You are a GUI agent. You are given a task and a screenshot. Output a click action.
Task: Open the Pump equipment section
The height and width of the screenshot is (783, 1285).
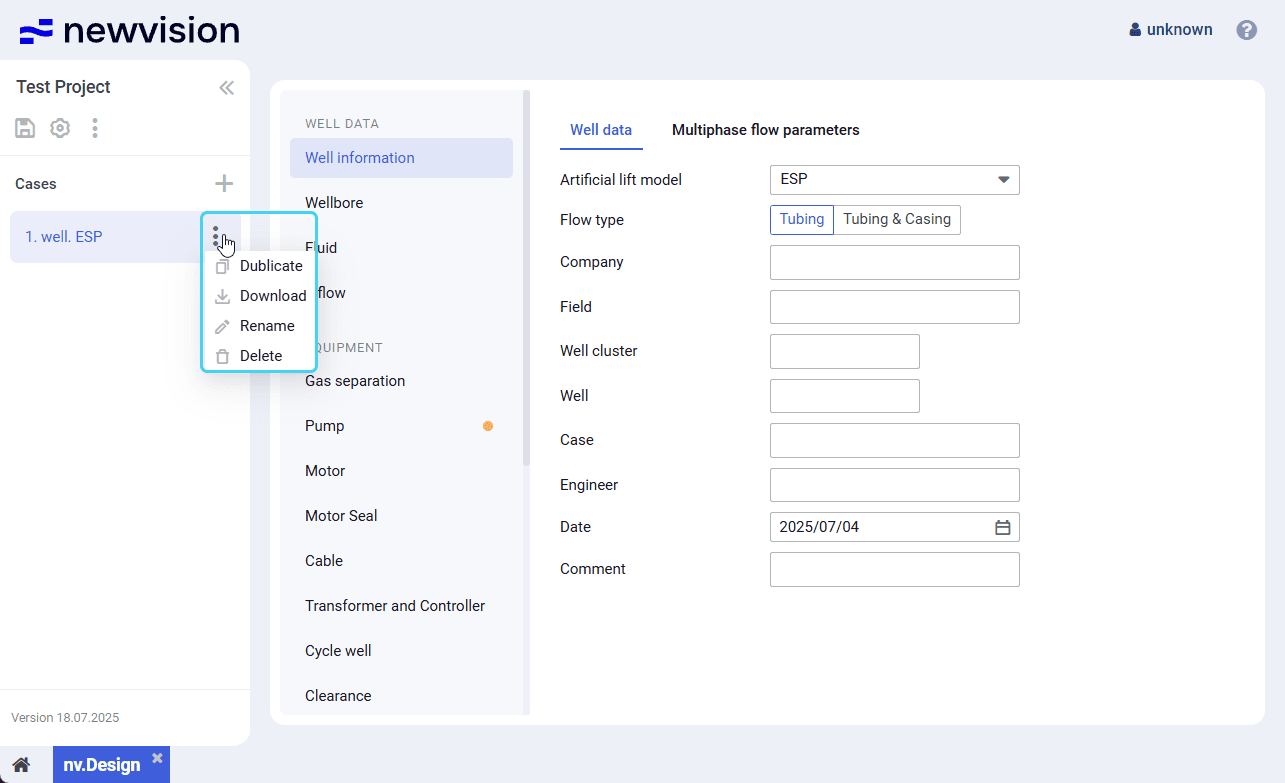pos(325,426)
